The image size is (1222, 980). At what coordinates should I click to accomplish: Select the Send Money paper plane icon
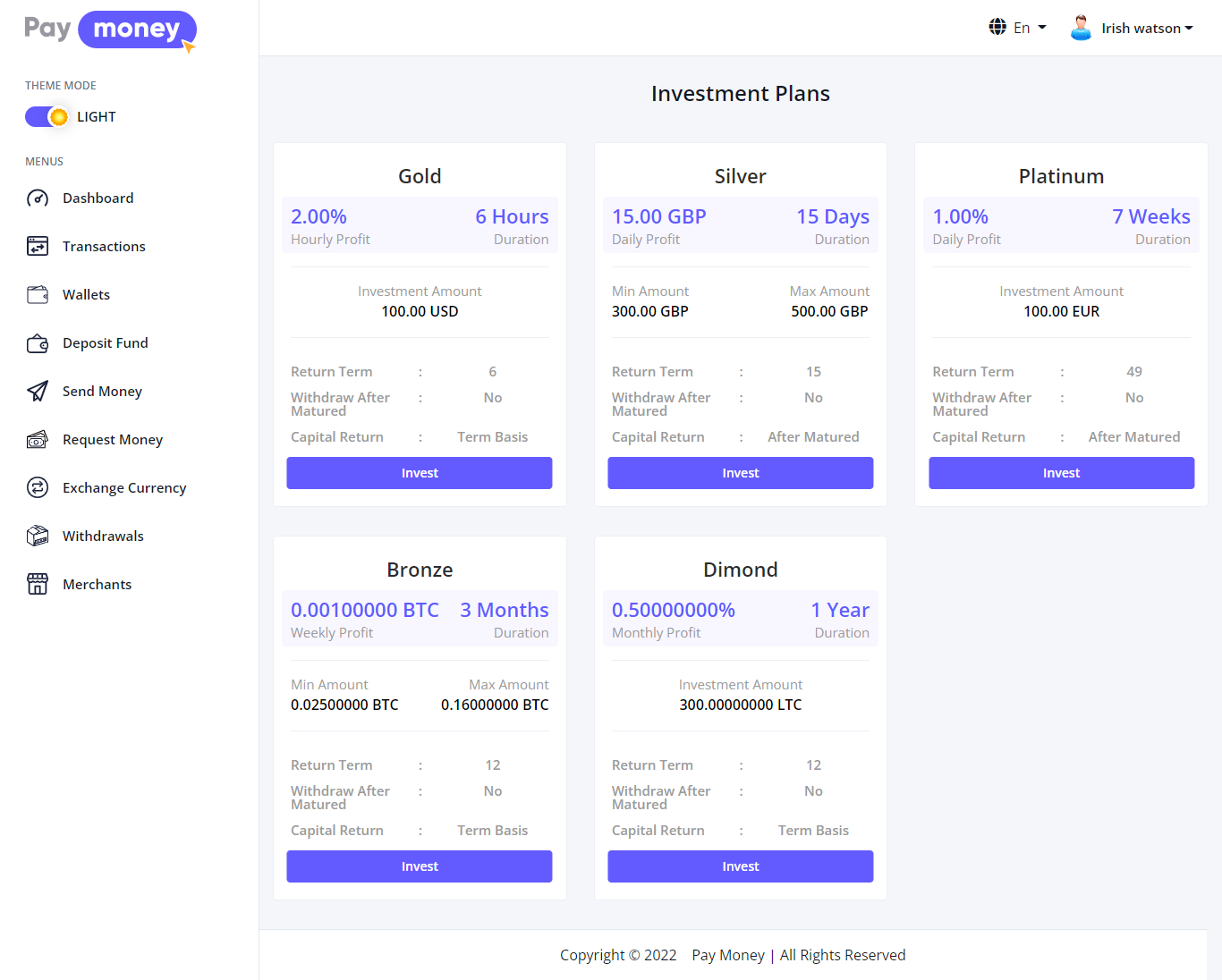tap(38, 391)
